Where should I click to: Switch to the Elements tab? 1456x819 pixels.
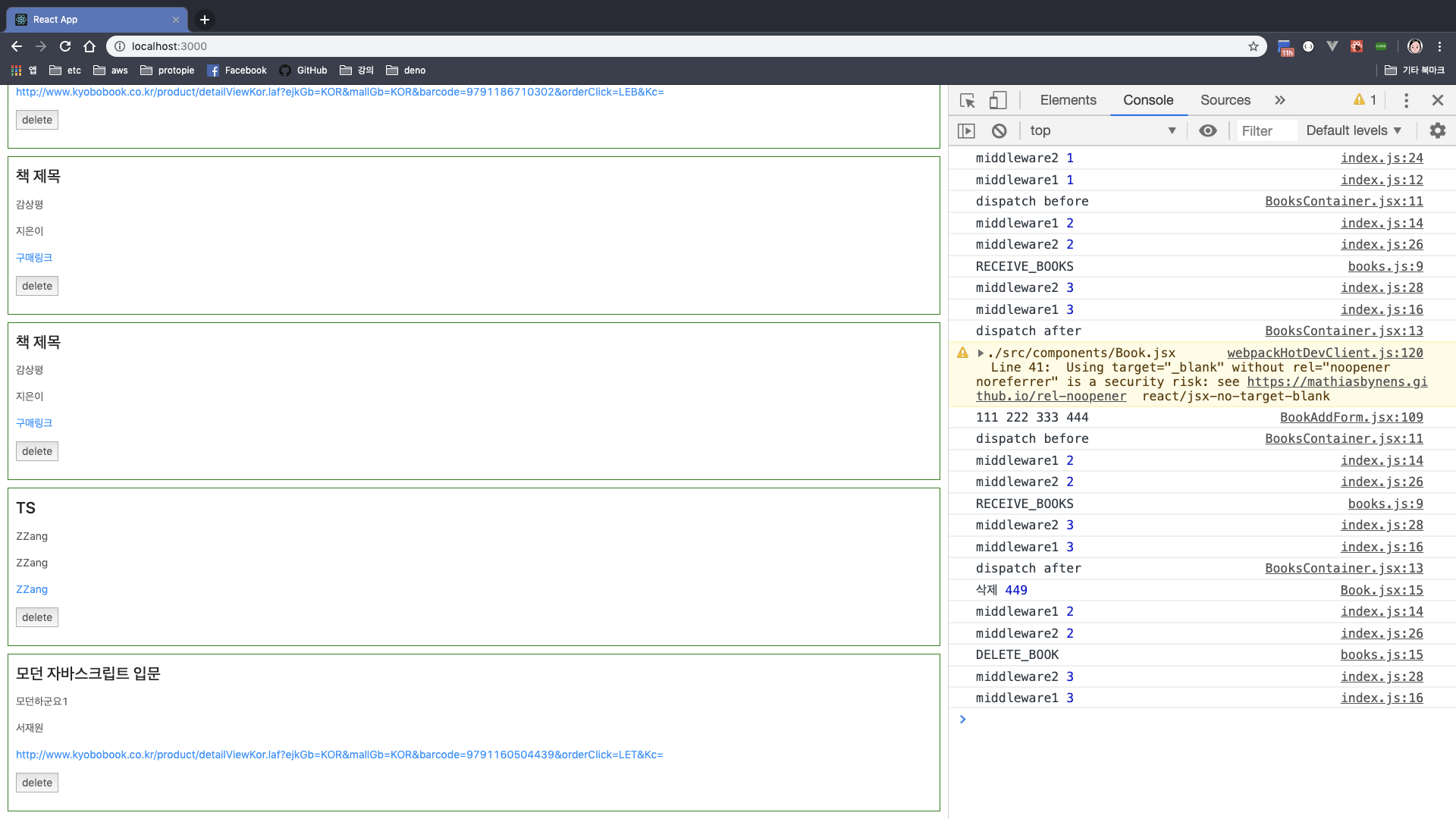click(1068, 100)
